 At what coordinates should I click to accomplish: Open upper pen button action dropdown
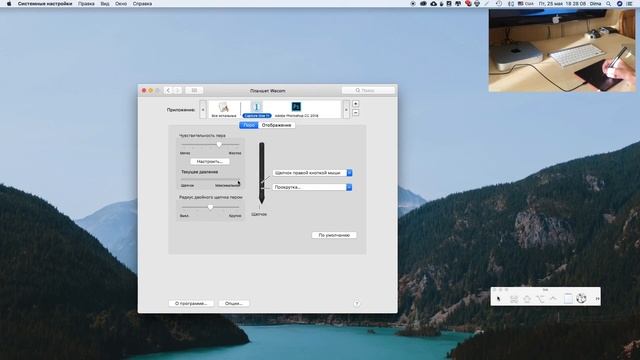[x=312, y=173]
